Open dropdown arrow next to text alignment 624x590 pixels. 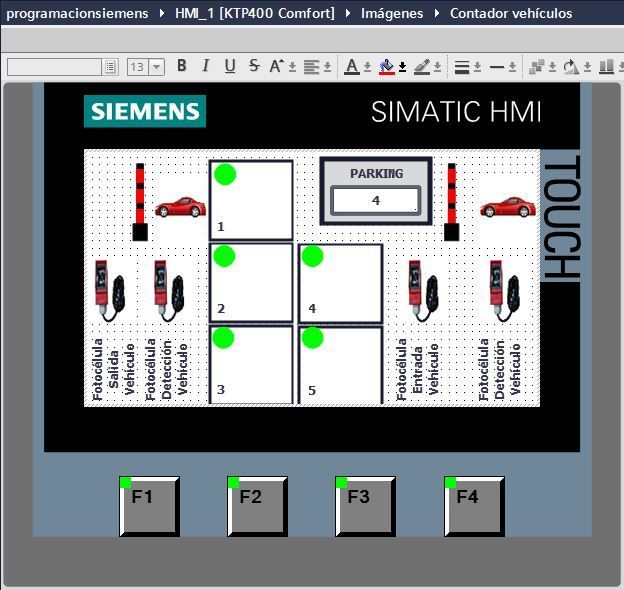coord(327,67)
